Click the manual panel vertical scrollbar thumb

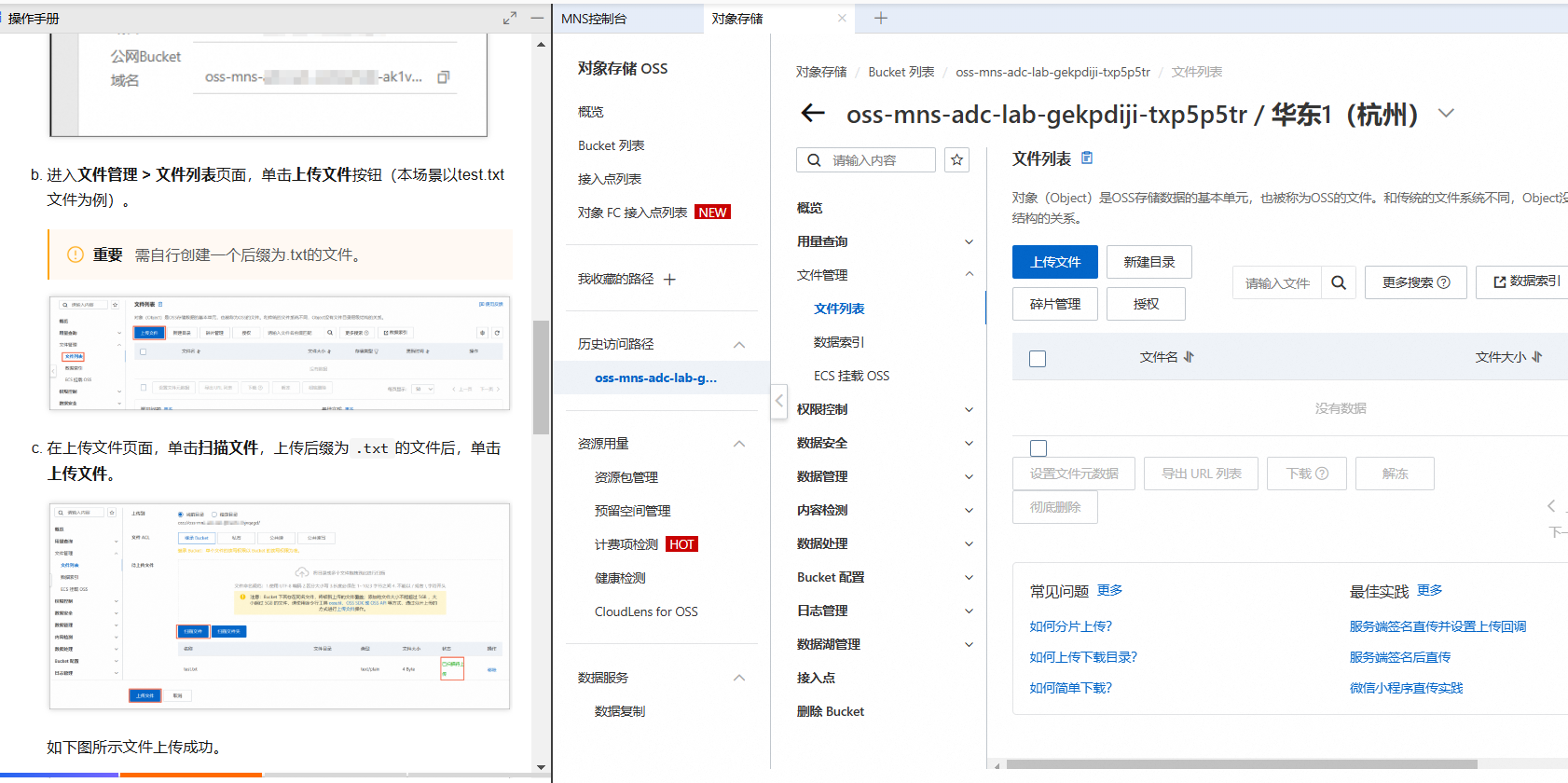coord(541,378)
